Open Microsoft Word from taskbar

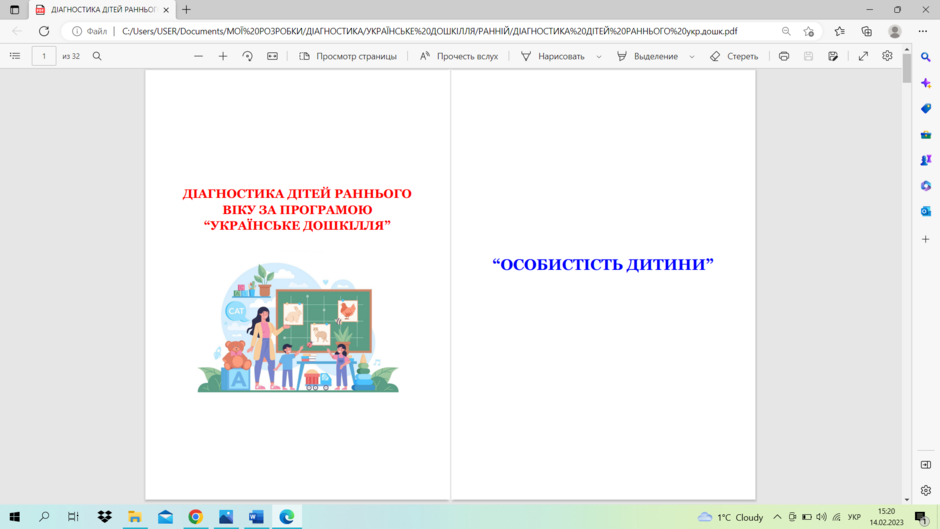[x=256, y=516]
